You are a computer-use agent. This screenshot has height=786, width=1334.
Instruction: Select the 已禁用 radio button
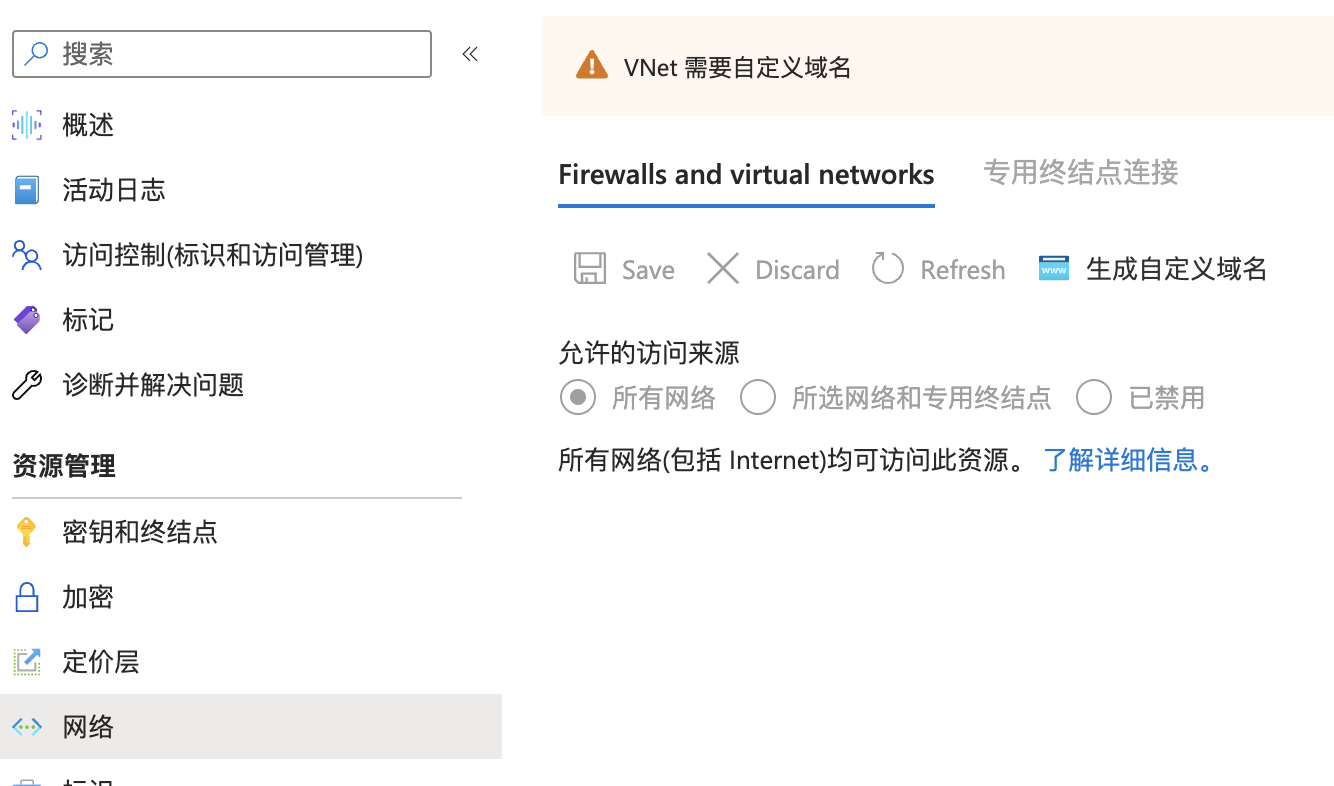[x=1094, y=398]
